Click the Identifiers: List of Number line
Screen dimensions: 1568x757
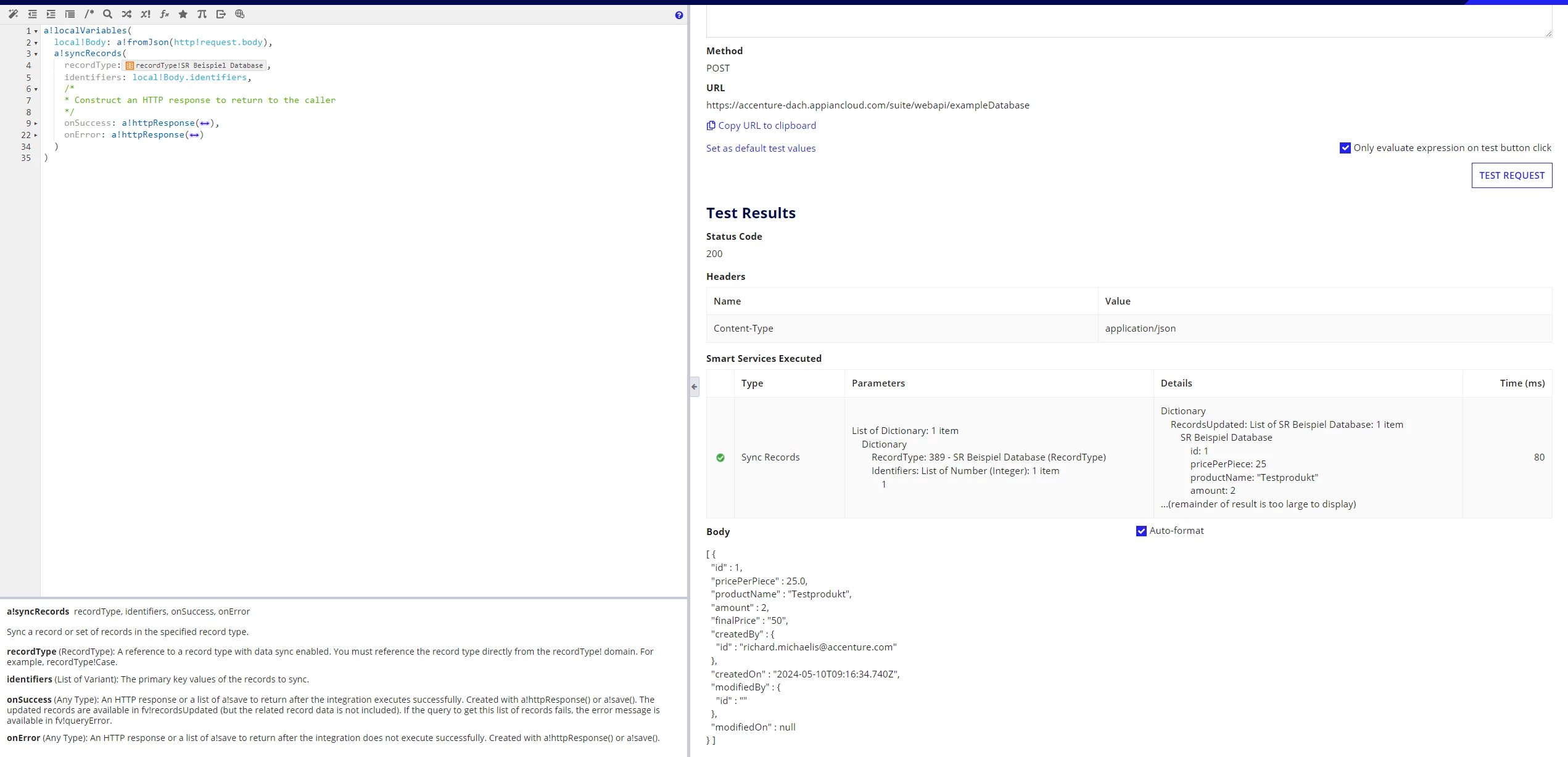tap(965, 471)
